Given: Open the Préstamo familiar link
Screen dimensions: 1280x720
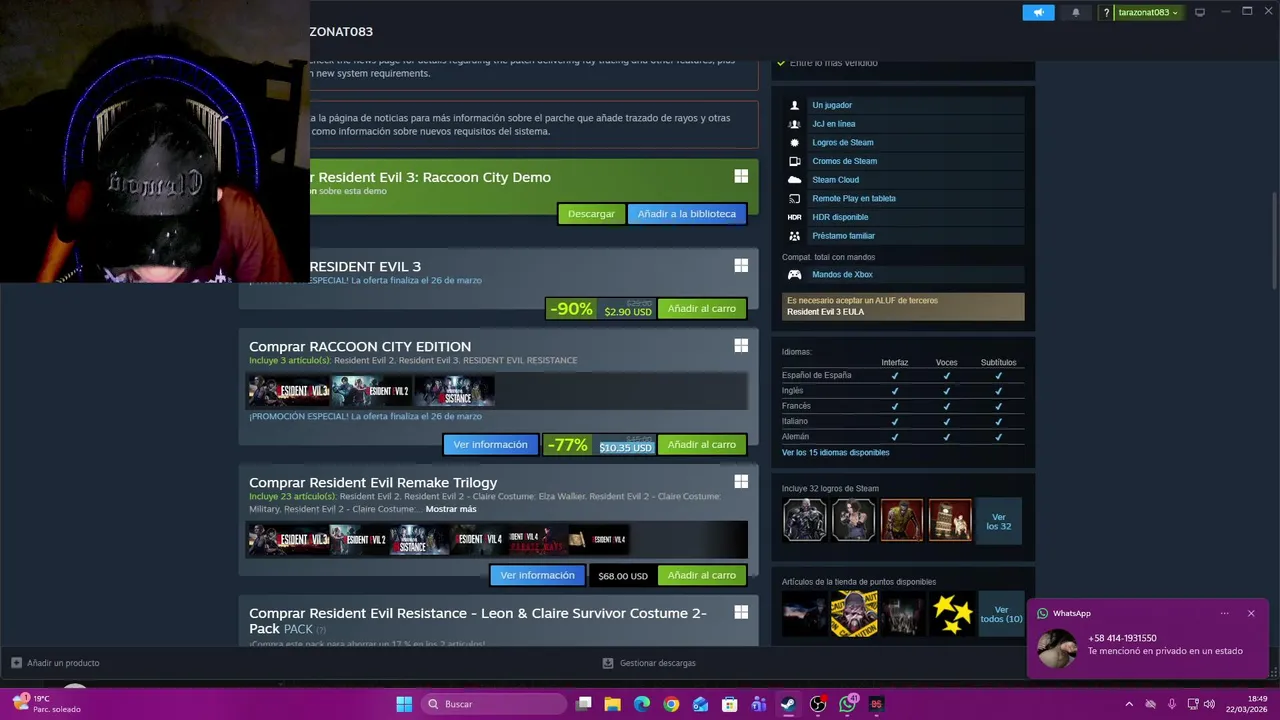Looking at the screenshot, I should click(843, 236).
